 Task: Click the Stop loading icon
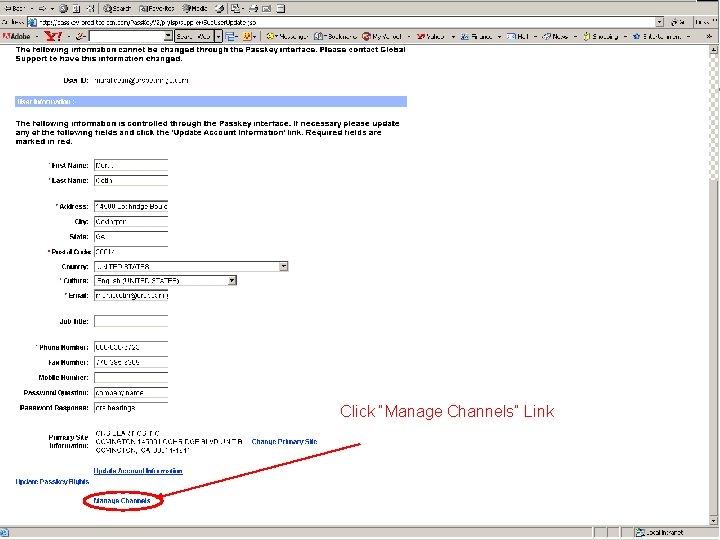[63, 9]
